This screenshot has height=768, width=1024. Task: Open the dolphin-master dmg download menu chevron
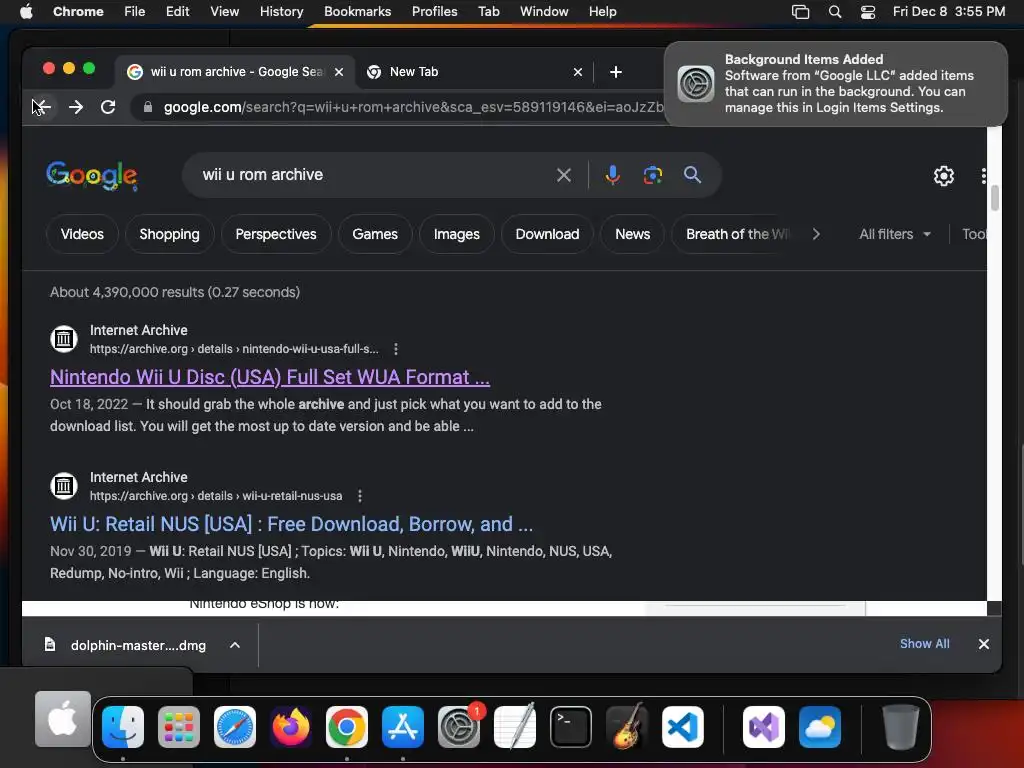[x=235, y=645]
